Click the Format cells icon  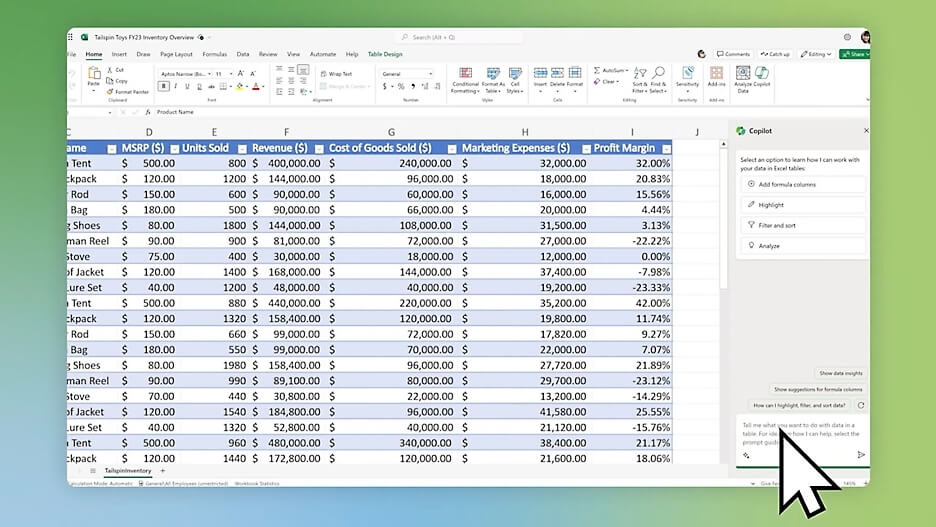(x=575, y=73)
